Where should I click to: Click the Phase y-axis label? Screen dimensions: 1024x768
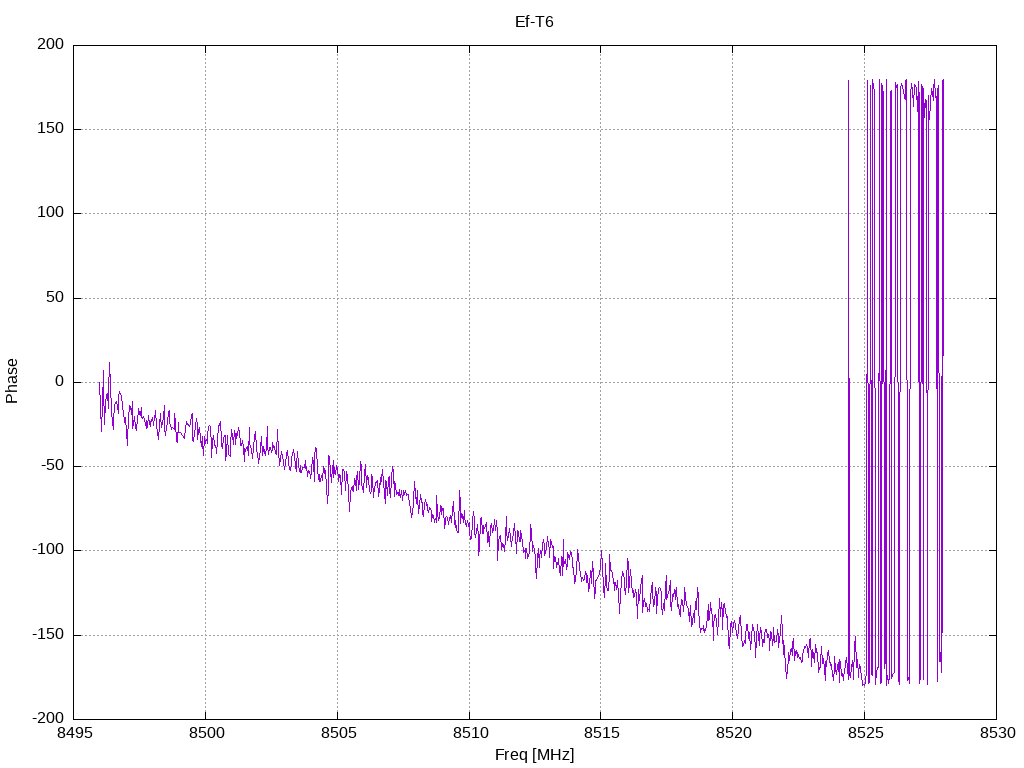pyautogui.click(x=12, y=381)
